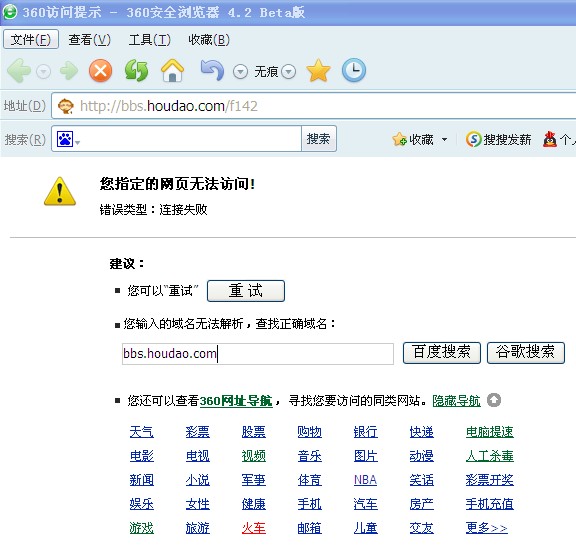Click the domain input with bbs.houdao.com

[x=258, y=353]
